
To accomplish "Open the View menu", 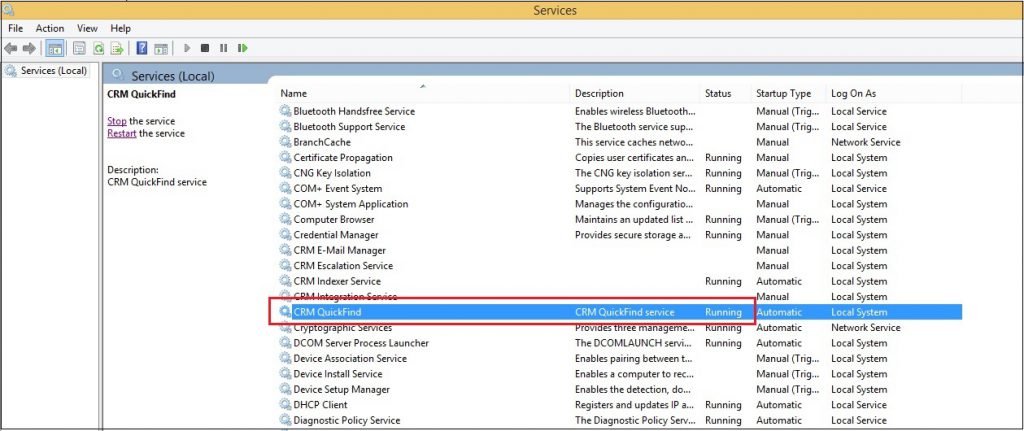I will click(87, 29).
